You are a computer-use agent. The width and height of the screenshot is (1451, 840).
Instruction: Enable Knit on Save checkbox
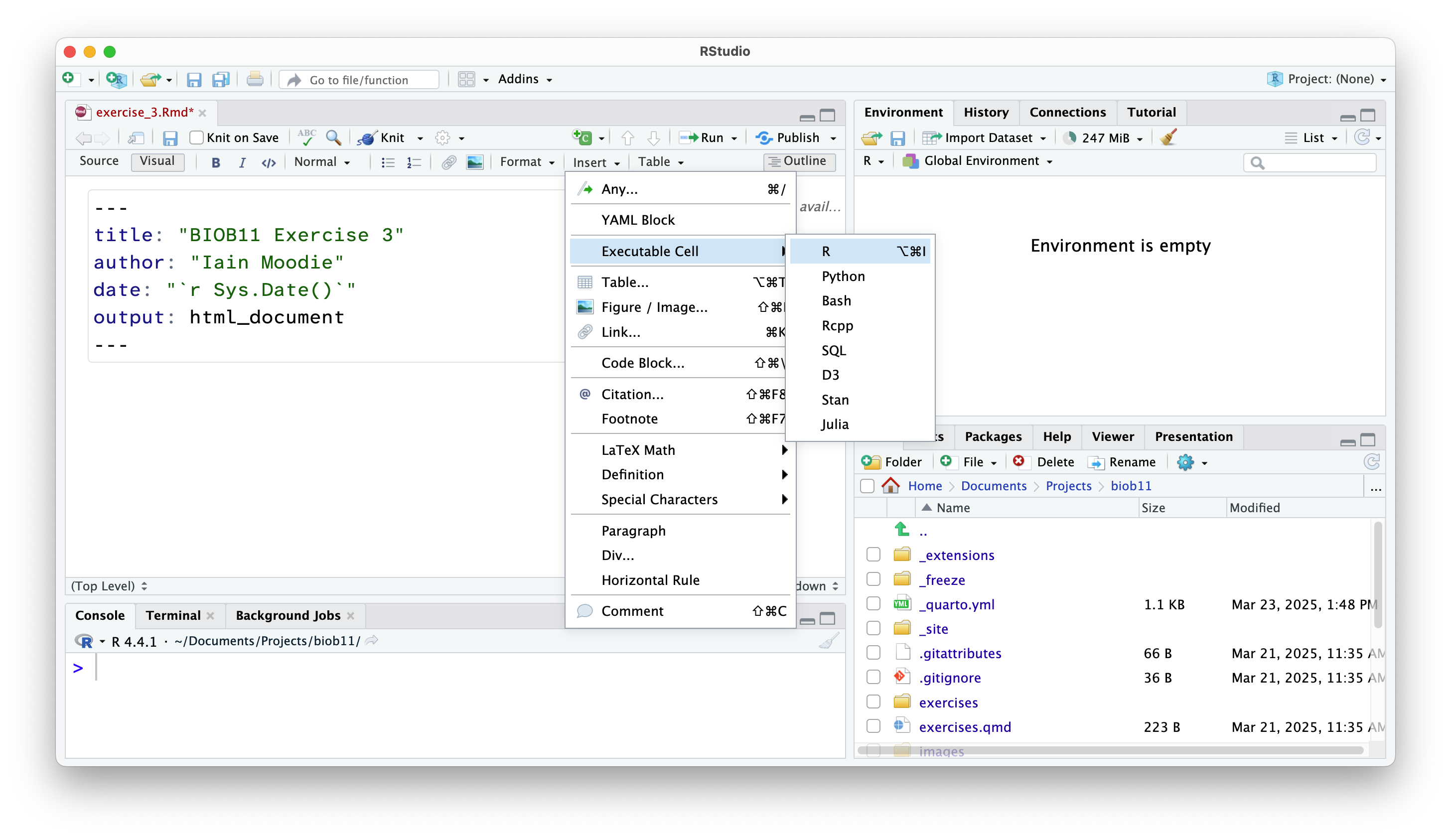point(196,138)
